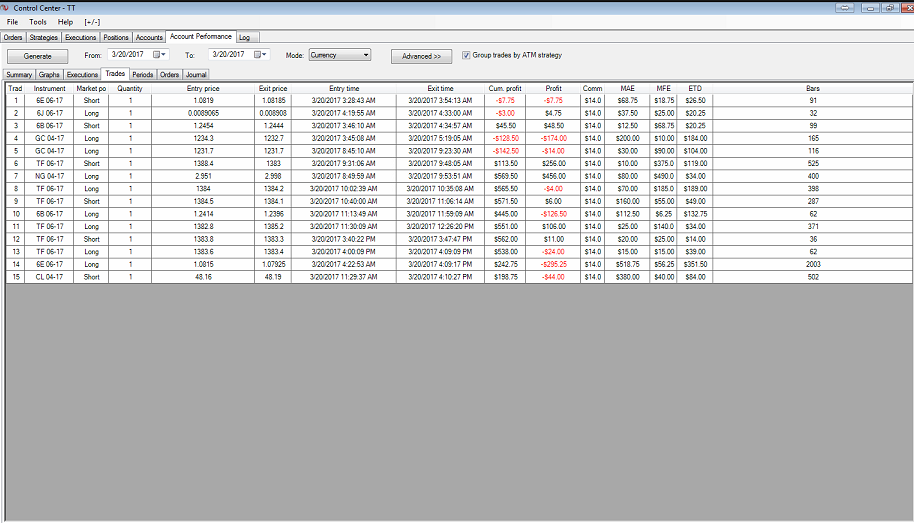The image size is (914, 523).
Task: Open the From date calendar picker
Action: pyautogui.click(x=159, y=54)
